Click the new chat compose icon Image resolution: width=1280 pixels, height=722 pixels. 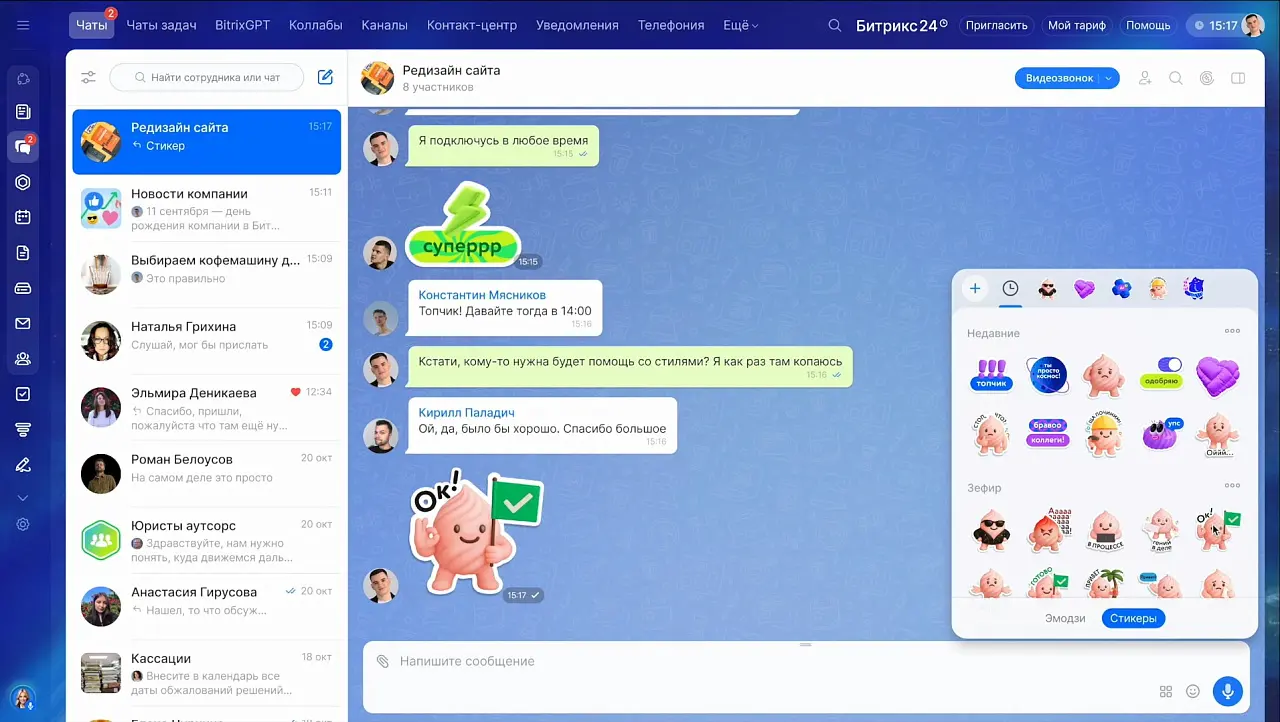325,77
